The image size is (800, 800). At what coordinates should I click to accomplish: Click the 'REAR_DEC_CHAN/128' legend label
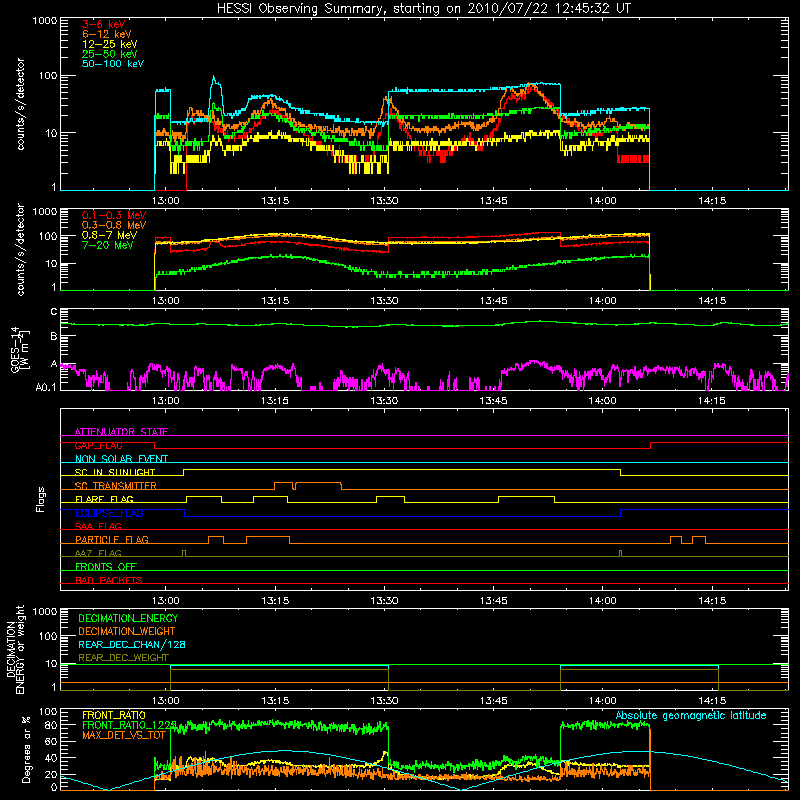click(x=132, y=644)
